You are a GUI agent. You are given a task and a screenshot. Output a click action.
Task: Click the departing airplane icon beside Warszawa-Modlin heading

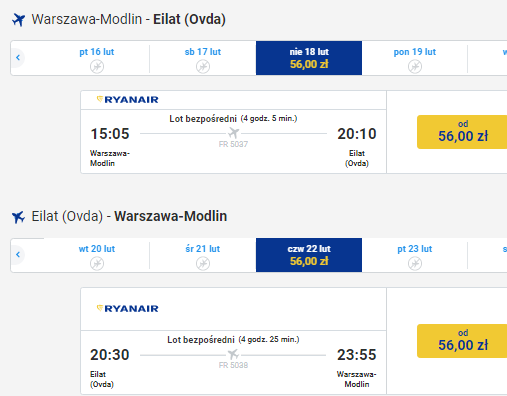[18, 20]
